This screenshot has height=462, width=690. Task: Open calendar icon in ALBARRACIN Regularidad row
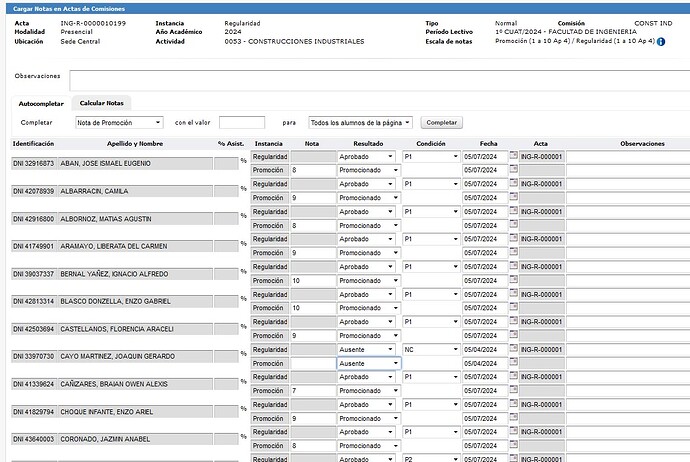[514, 183]
